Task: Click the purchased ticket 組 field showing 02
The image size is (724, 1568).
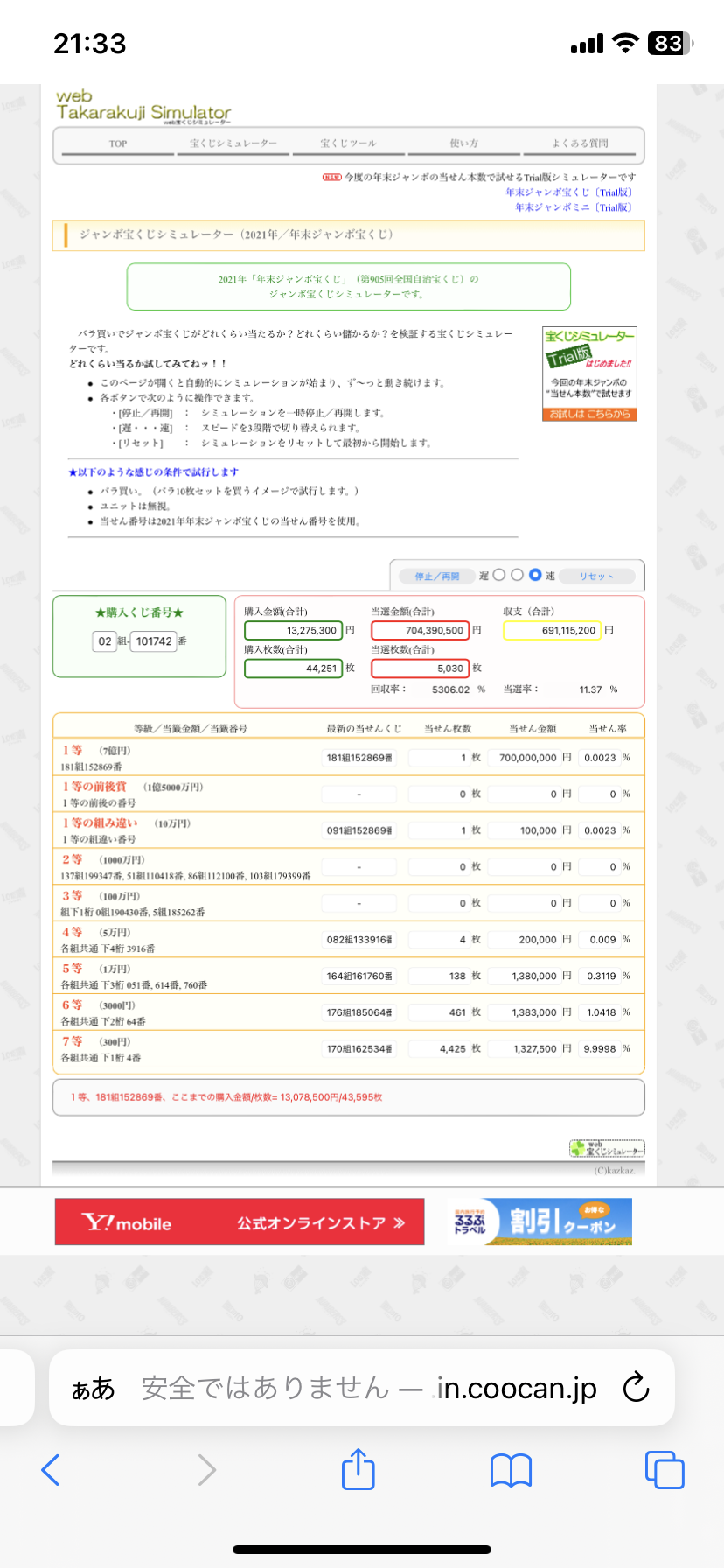Action: coord(104,641)
